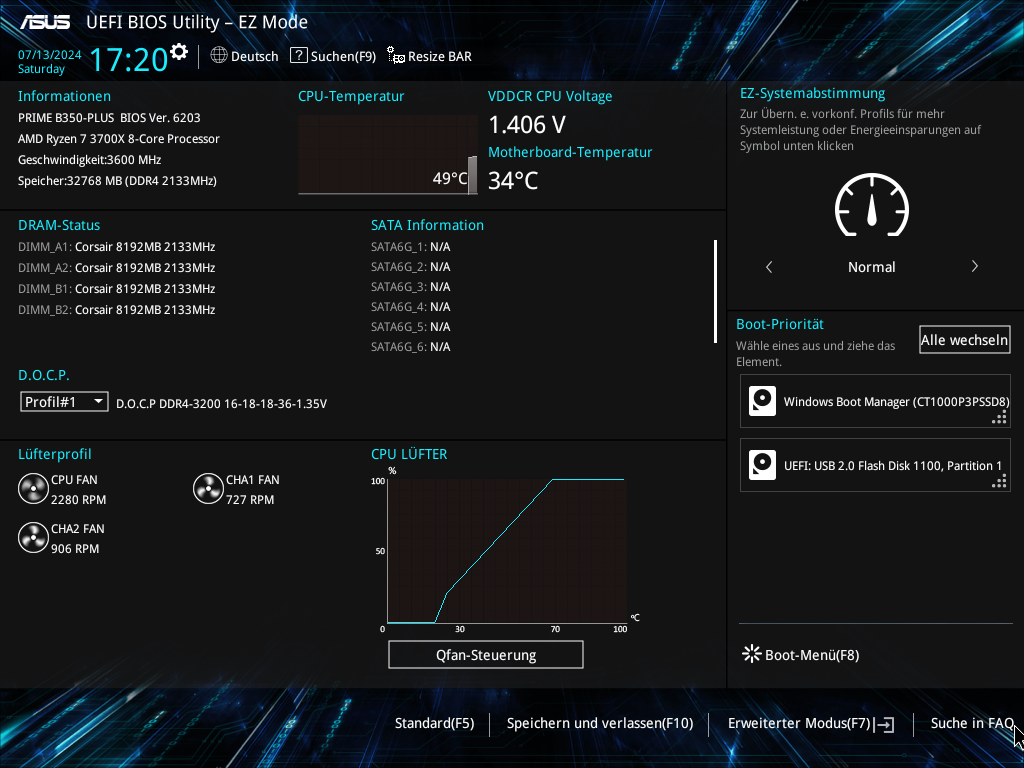Click the CHA1 FAN icon
The image size is (1024, 768).
click(208, 489)
